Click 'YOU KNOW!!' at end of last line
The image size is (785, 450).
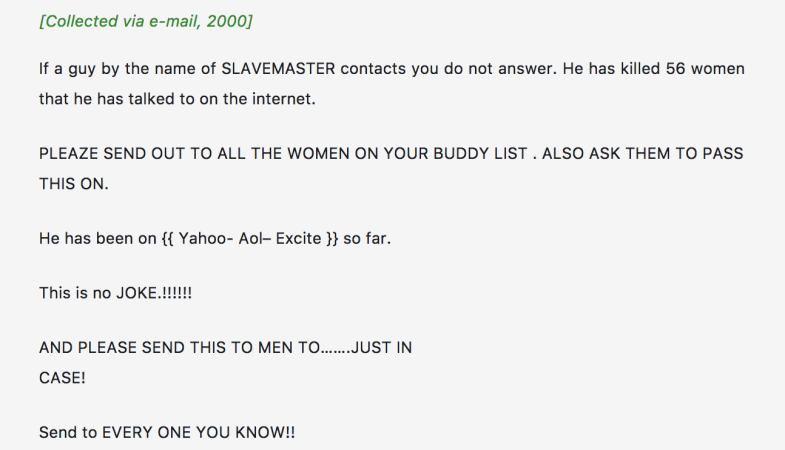coord(245,432)
